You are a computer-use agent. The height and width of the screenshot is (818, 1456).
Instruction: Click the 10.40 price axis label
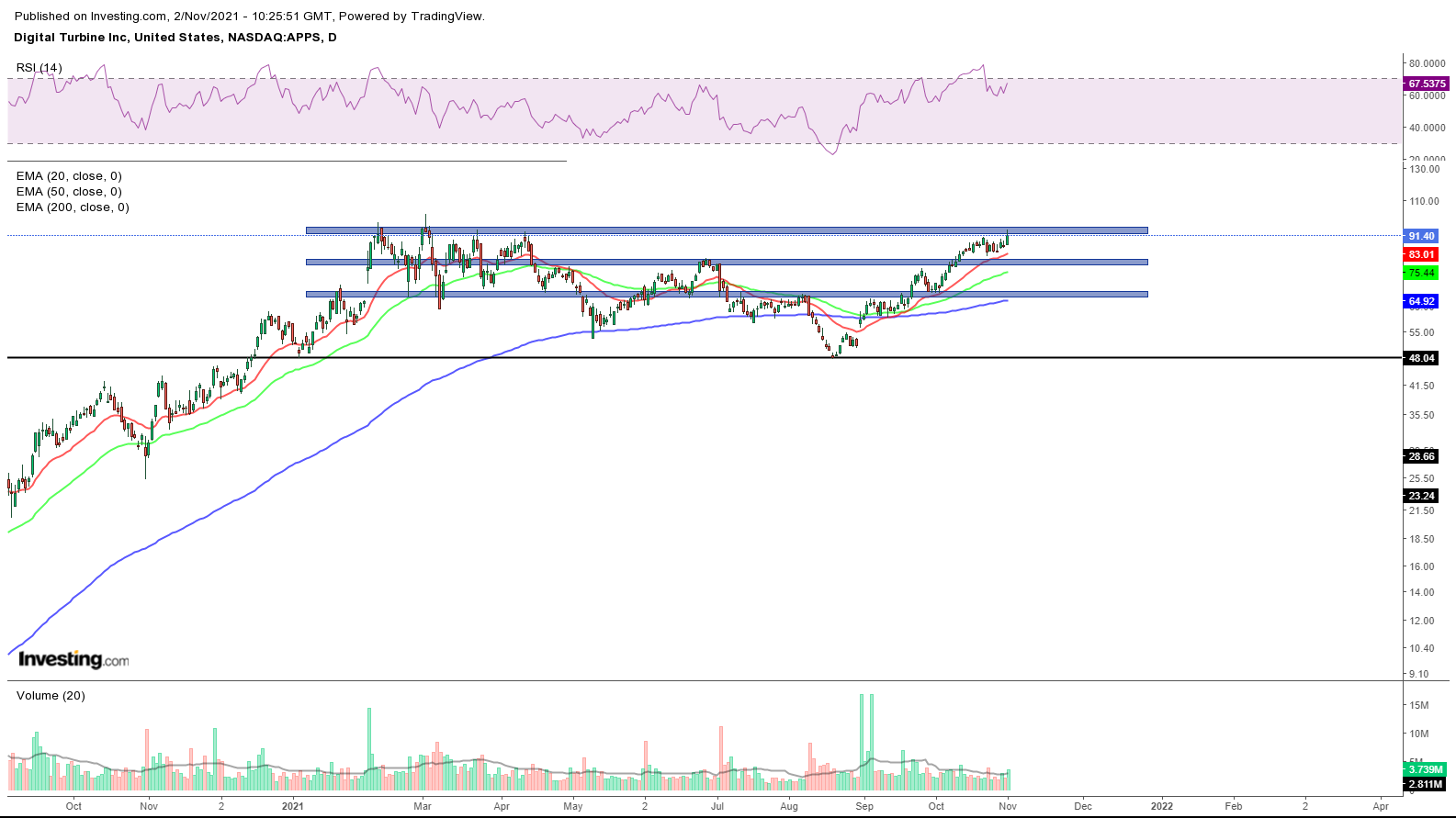pos(1422,648)
